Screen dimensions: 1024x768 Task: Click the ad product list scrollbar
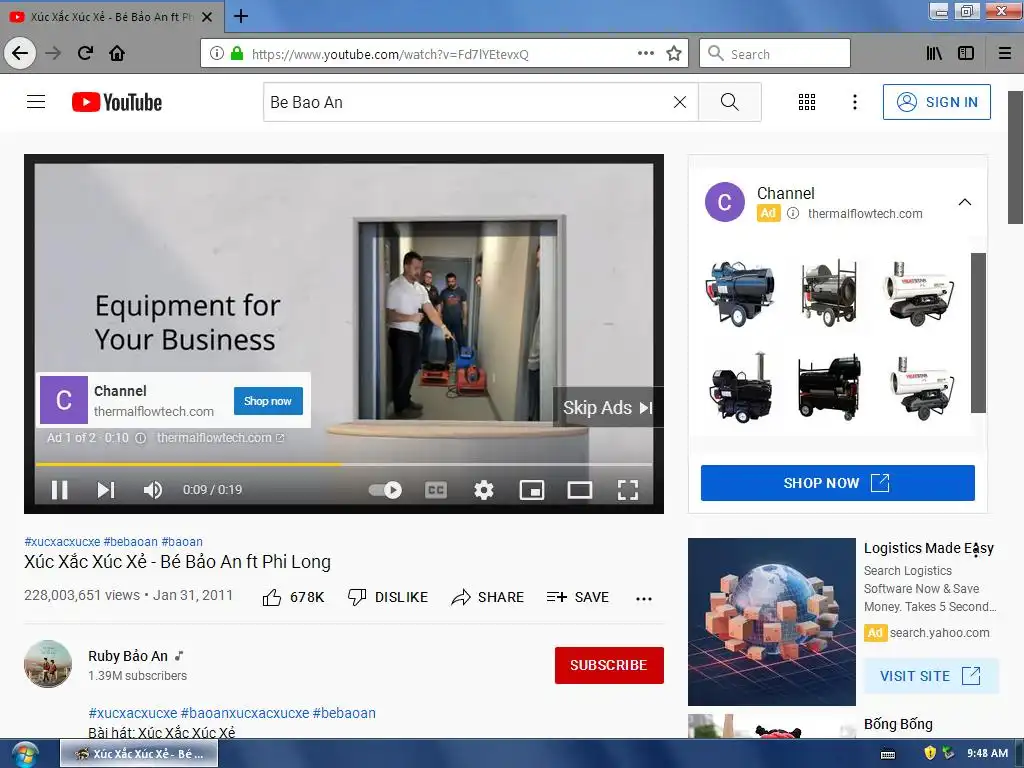(978, 333)
